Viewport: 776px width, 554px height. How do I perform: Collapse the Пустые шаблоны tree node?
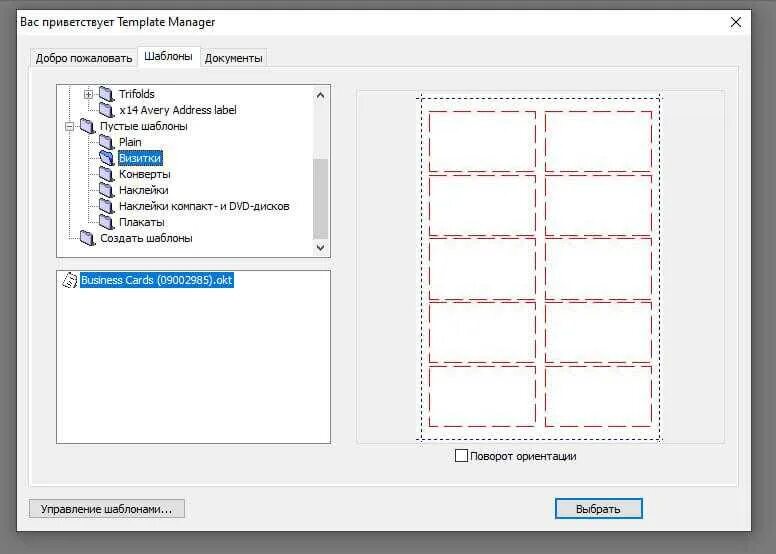[69, 127]
